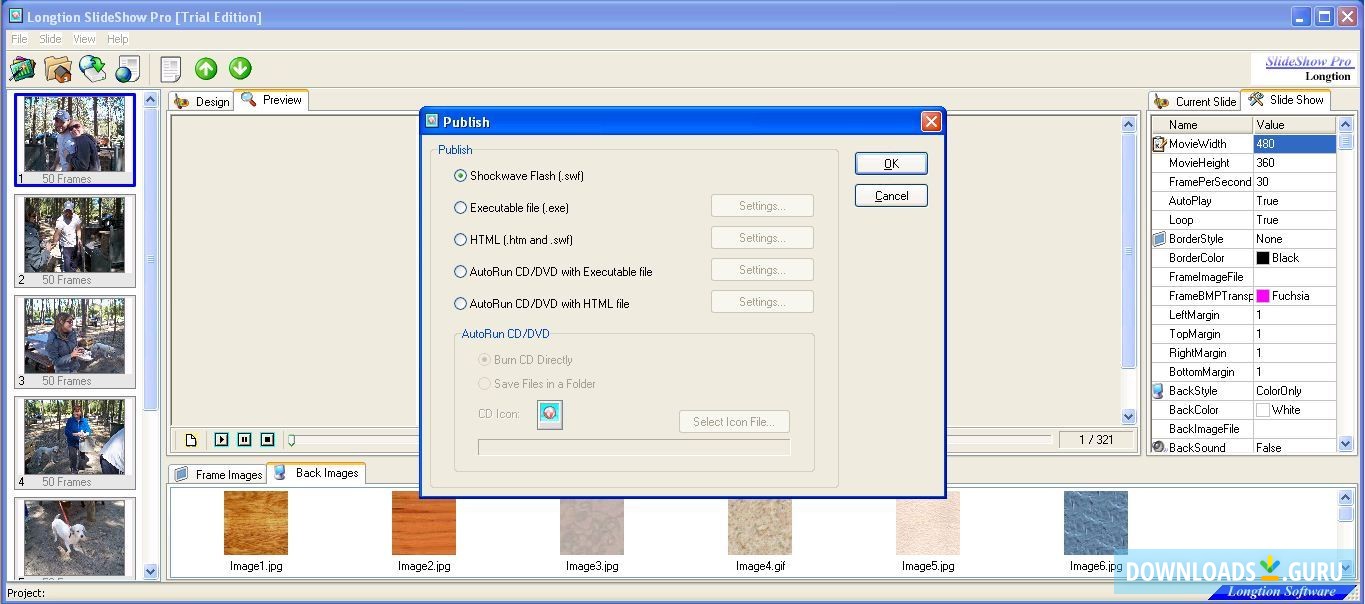This screenshot has width=1365, height=604.
Task: Open the Back Images tab
Action: point(316,473)
